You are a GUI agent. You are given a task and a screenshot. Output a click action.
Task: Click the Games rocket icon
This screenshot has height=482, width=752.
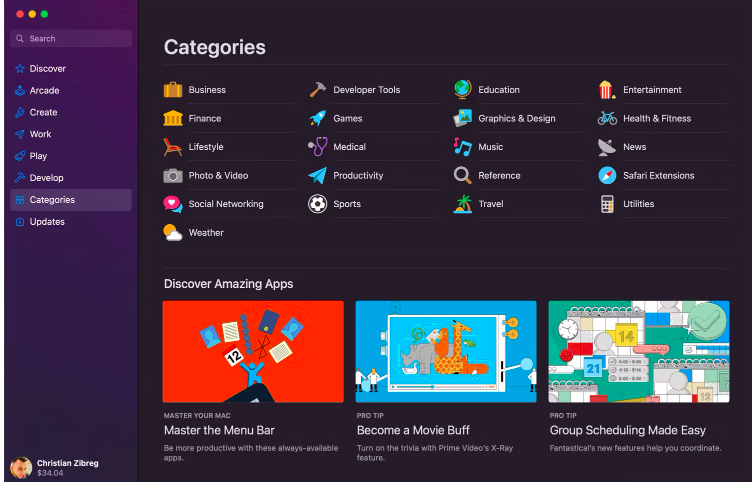[x=317, y=118]
